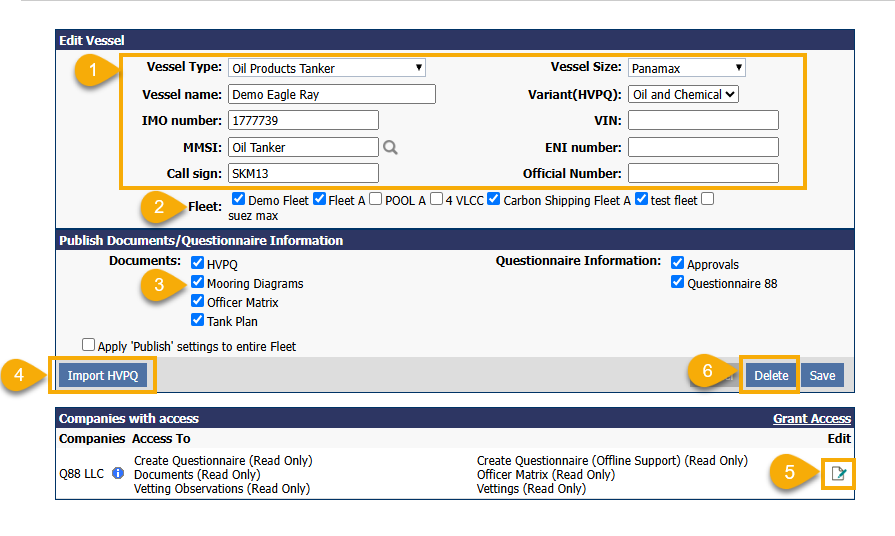Click the Q88 LLC info icon
This screenshot has width=895, height=536.
[x=118, y=474]
